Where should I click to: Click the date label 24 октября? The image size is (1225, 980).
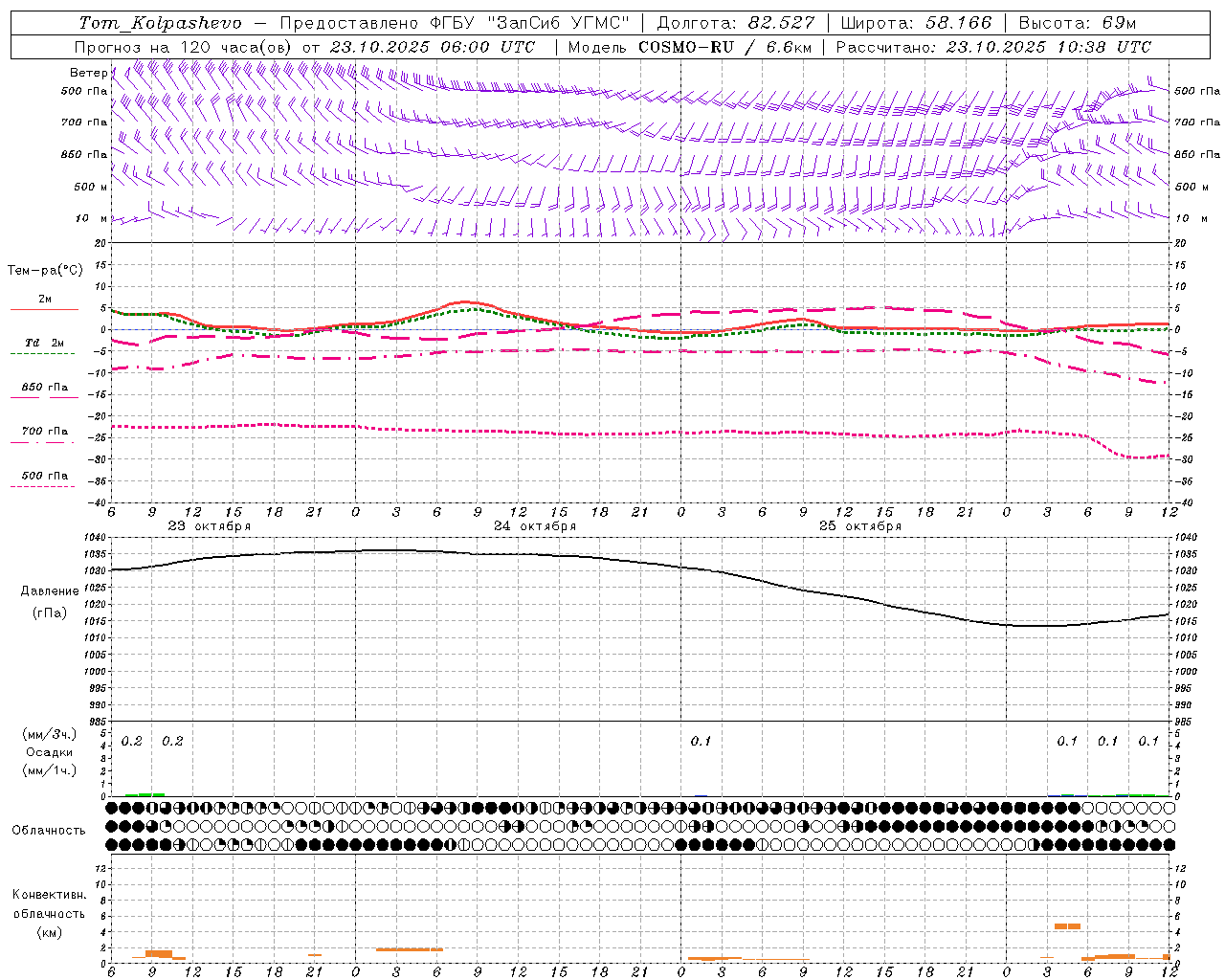(x=535, y=526)
